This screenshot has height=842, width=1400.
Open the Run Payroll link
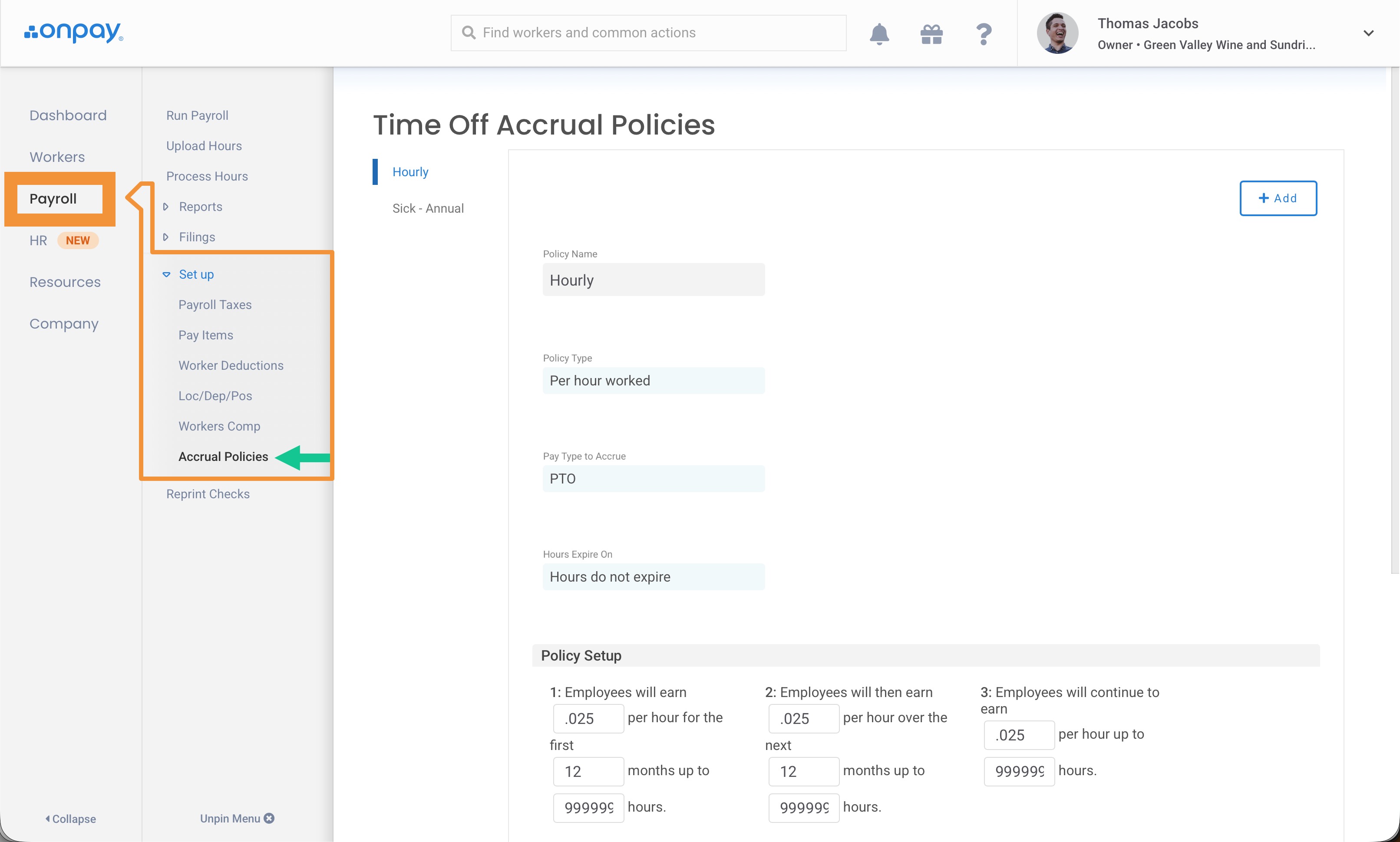pos(197,116)
